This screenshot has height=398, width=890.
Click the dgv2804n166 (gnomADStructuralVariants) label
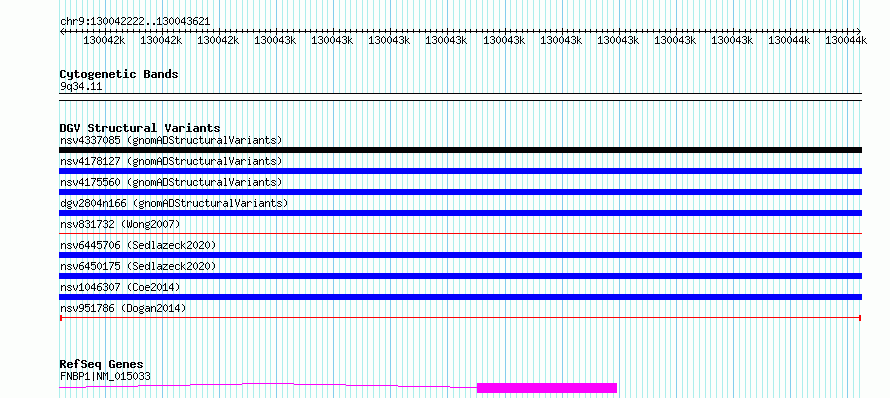[x=174, y=203]
